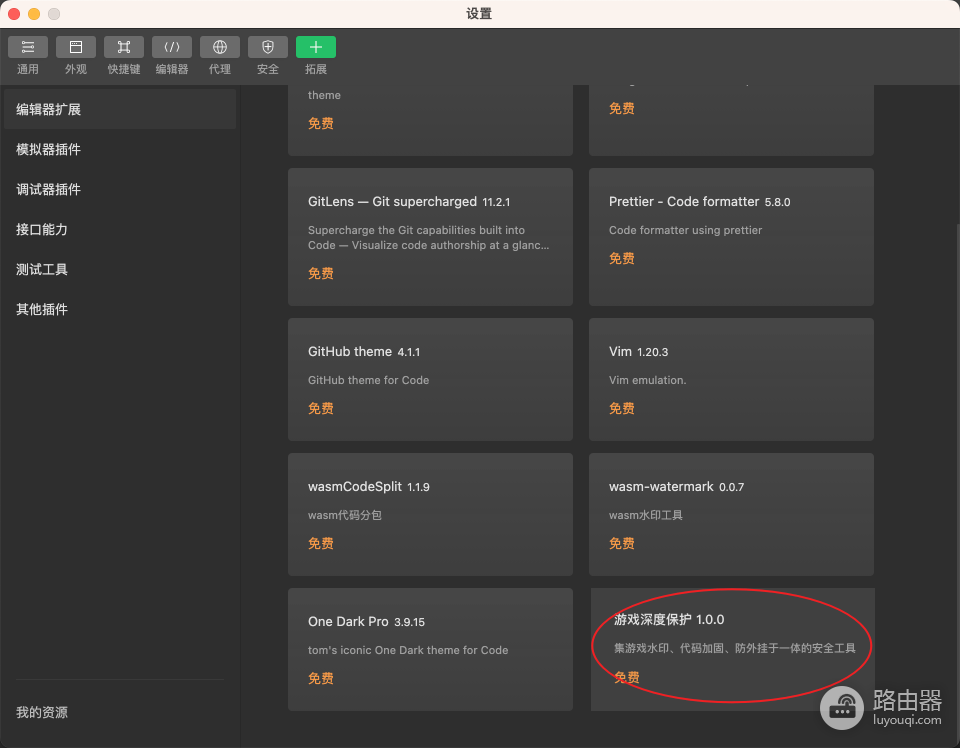Click 'Vim emulation.' description
The width and height of the screenshot is (960, 748).
click(648, 380)
